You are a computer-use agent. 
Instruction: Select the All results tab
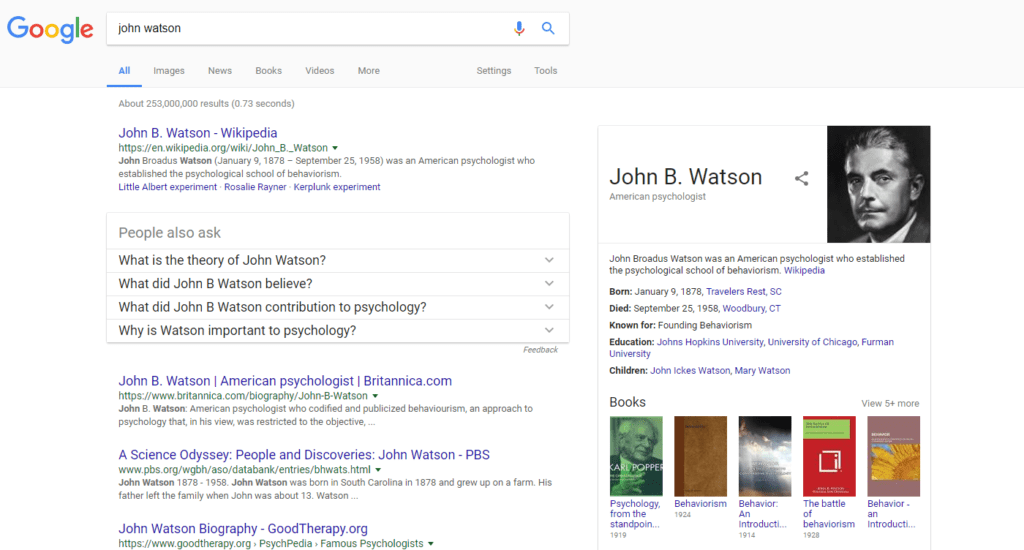click(x=124, y=71)
